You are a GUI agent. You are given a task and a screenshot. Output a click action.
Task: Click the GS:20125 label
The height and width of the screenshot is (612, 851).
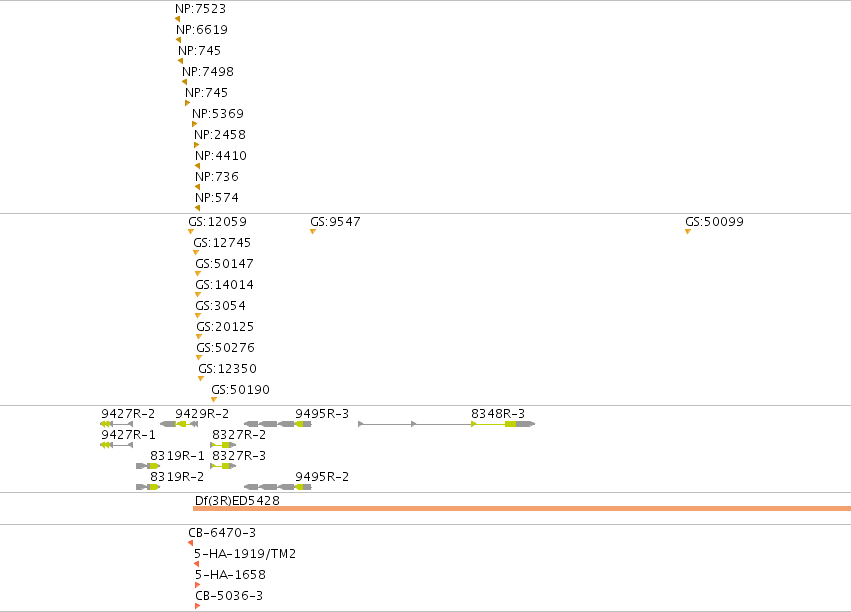point(225,327)
